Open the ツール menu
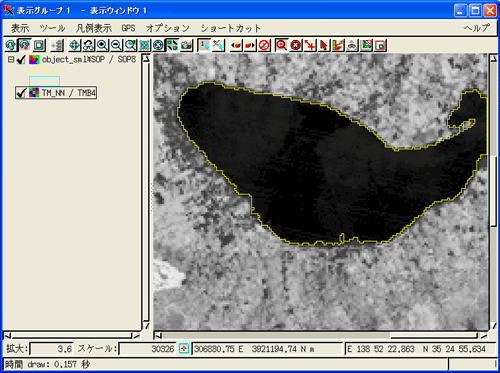This screenshot has width=500, height=373. [x=52, y=28]
